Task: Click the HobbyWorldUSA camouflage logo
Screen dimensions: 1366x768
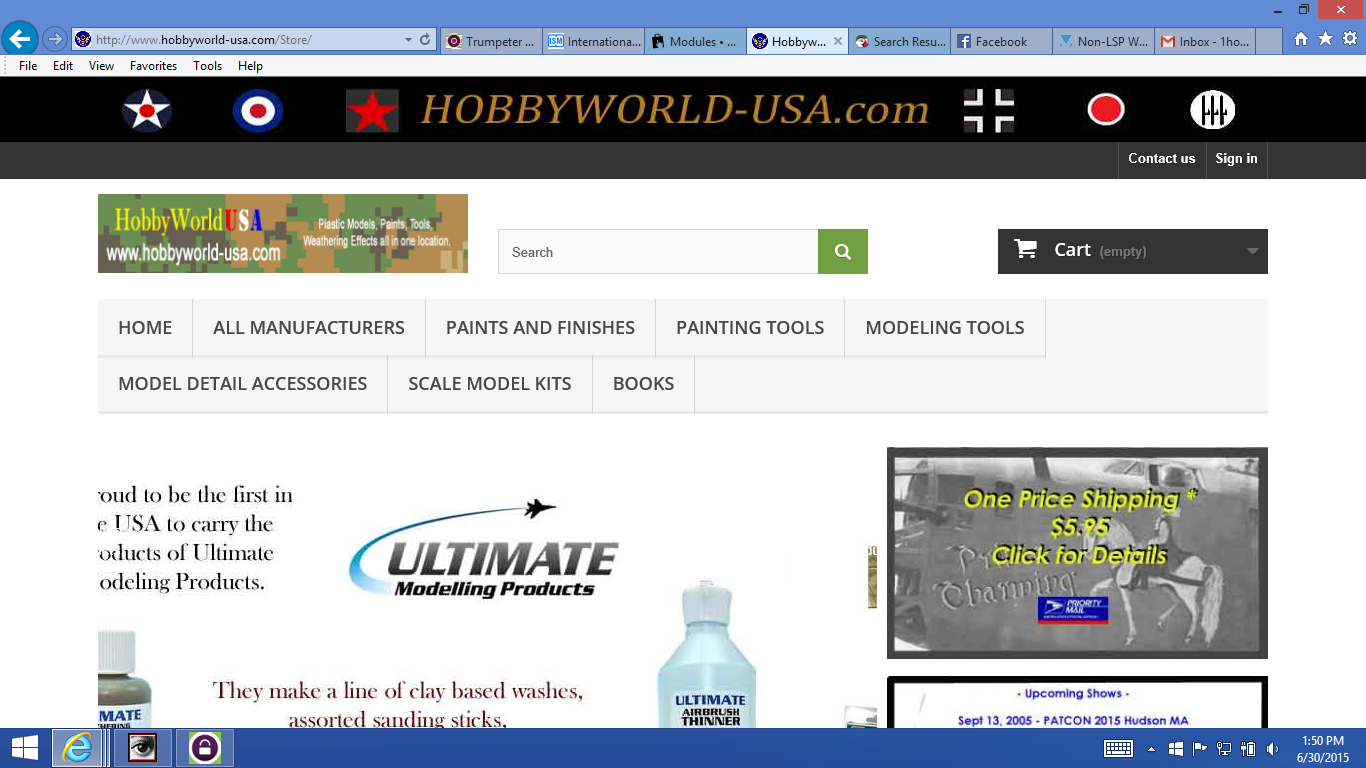Action: pos(283,233)
